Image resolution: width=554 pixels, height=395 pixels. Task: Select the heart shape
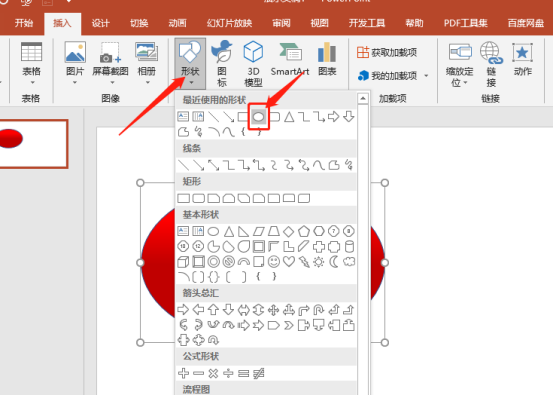(289, 261)
